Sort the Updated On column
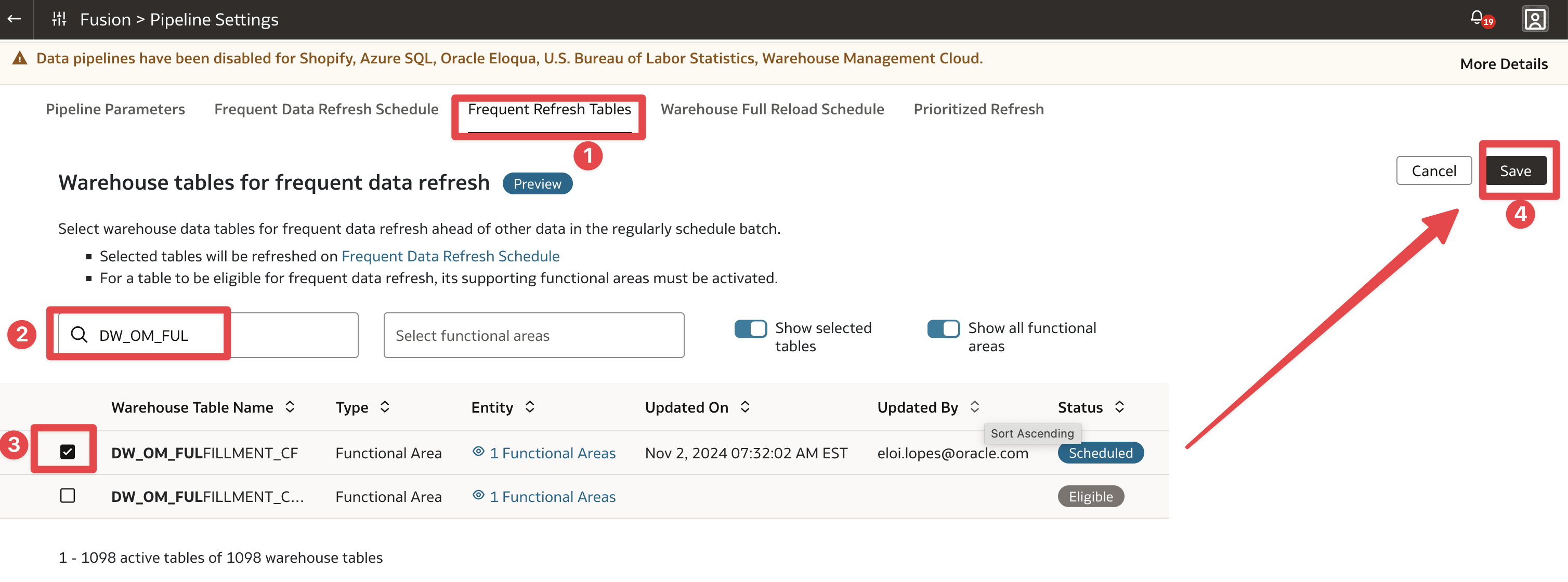 click(x=744, y=407)
